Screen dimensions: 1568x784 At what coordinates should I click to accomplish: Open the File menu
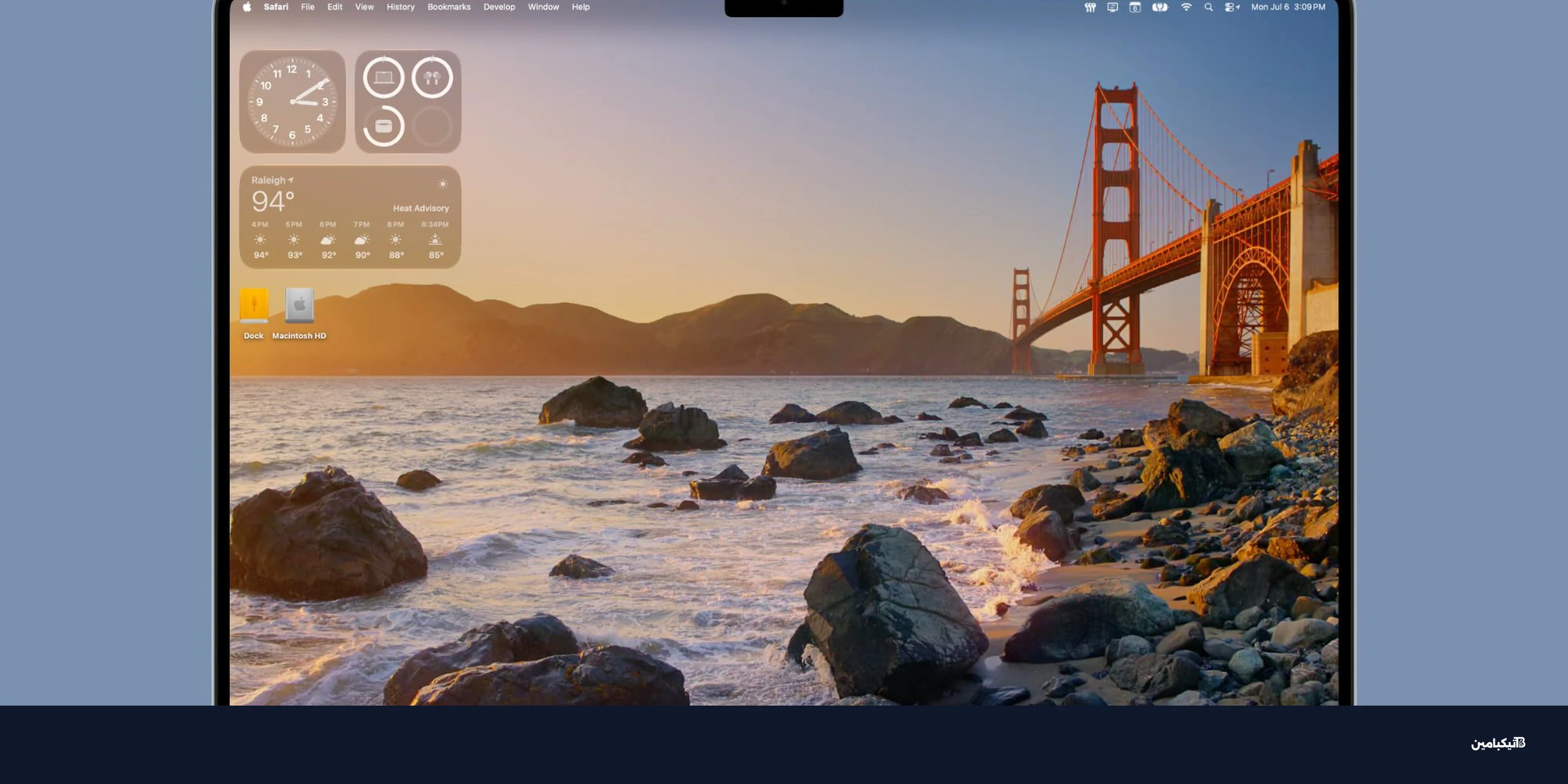pos(307,7)
